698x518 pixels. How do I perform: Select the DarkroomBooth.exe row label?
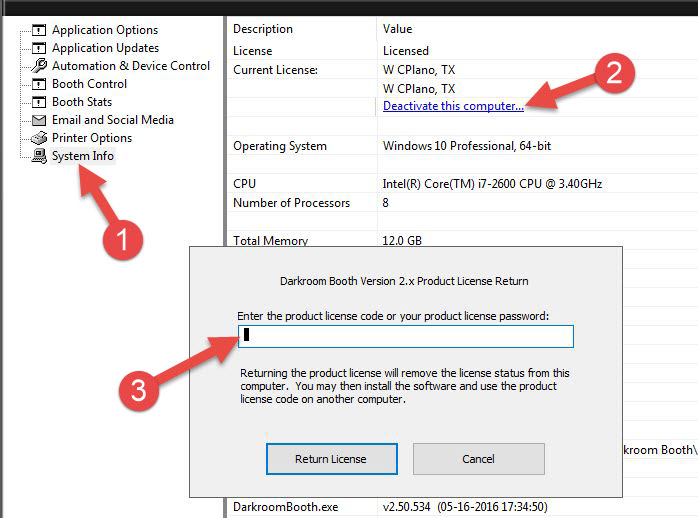pyautogui.click(x=286, y=507)
